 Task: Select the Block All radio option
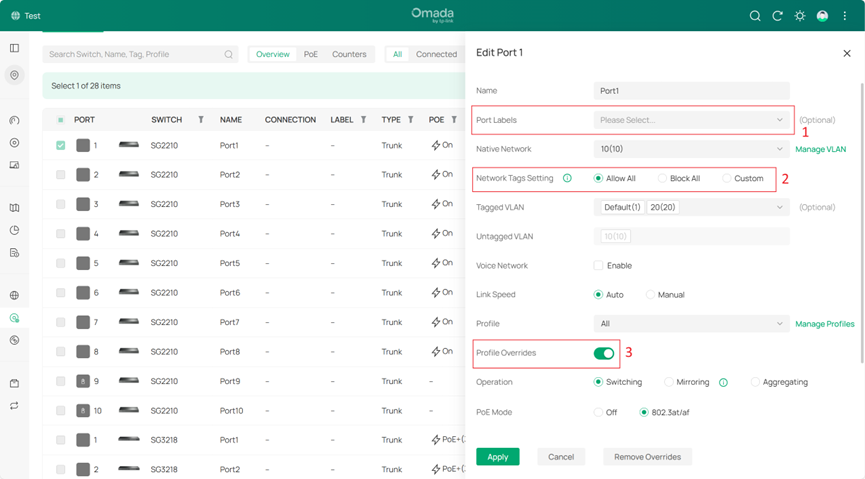[x=662, y=178]
